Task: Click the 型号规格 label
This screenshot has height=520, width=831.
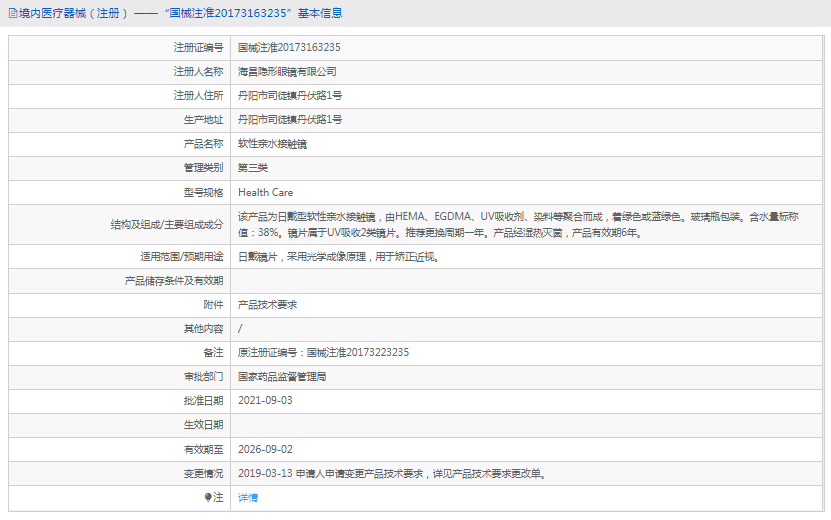Action: (204, 192)
